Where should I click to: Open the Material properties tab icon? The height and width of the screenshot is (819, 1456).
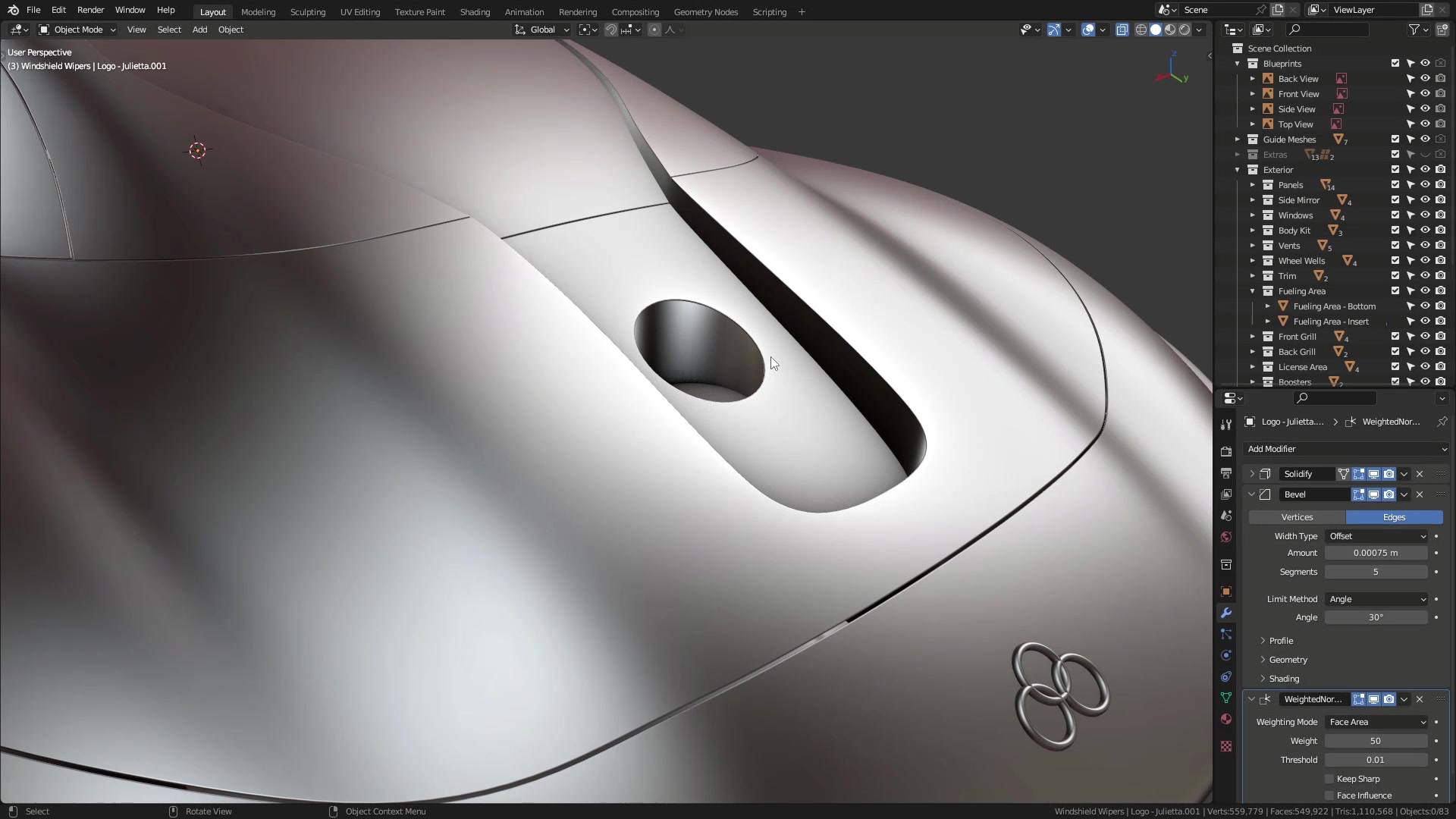(x=1226, y=719)
